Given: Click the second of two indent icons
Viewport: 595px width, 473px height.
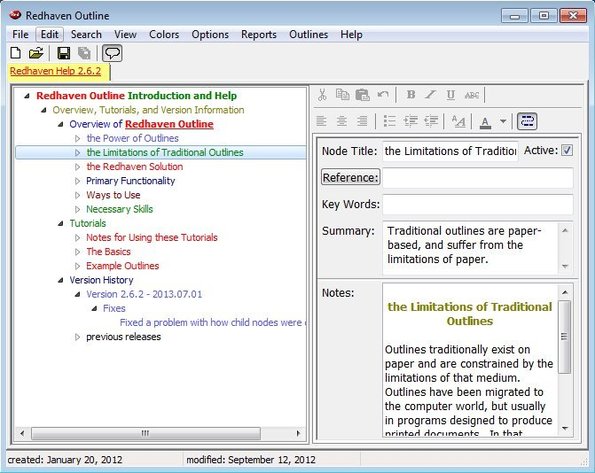Looking at the screenshot, I should pyautogui.click(x=431, y=121).
